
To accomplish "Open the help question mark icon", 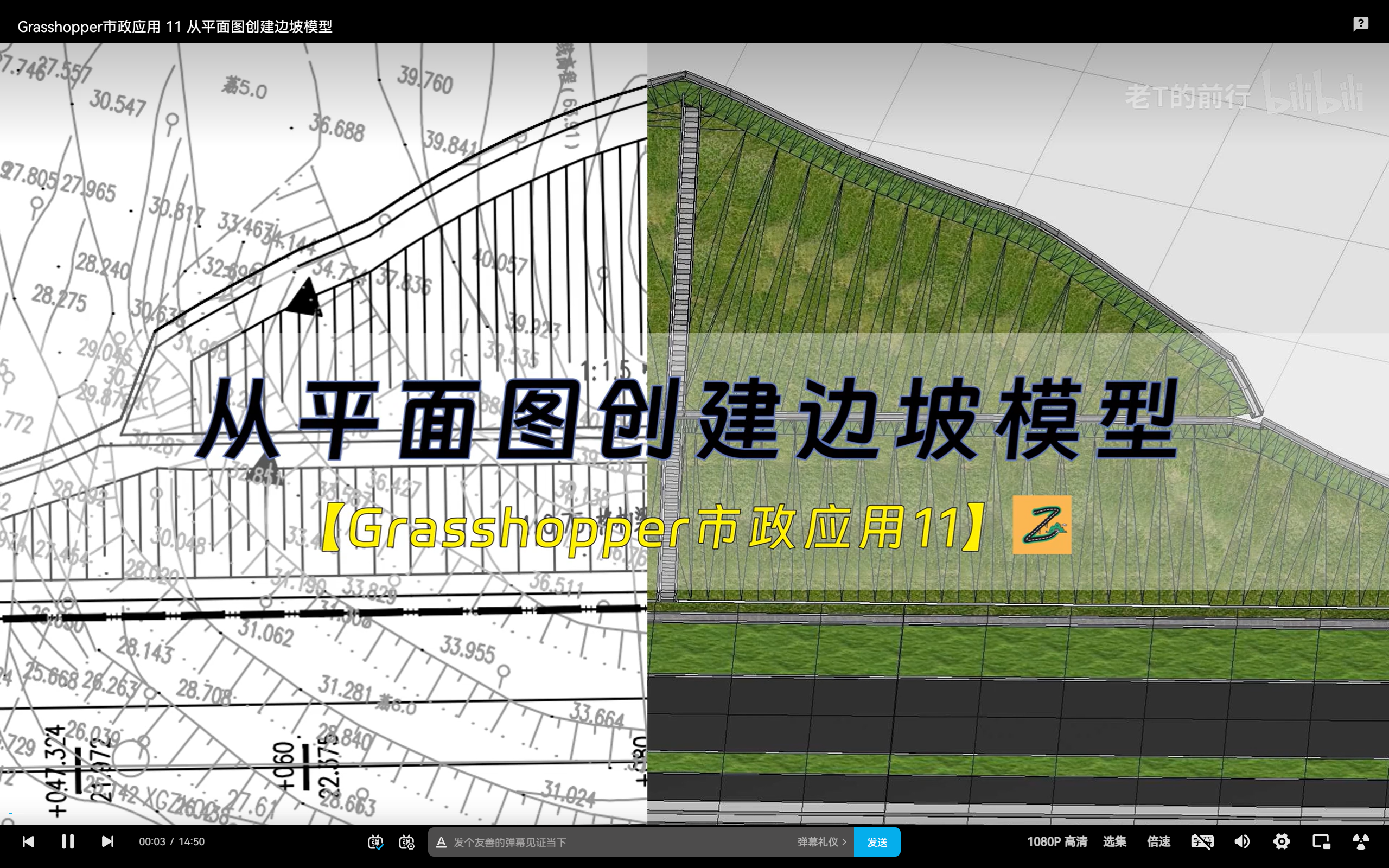I will pos(1361,24).
